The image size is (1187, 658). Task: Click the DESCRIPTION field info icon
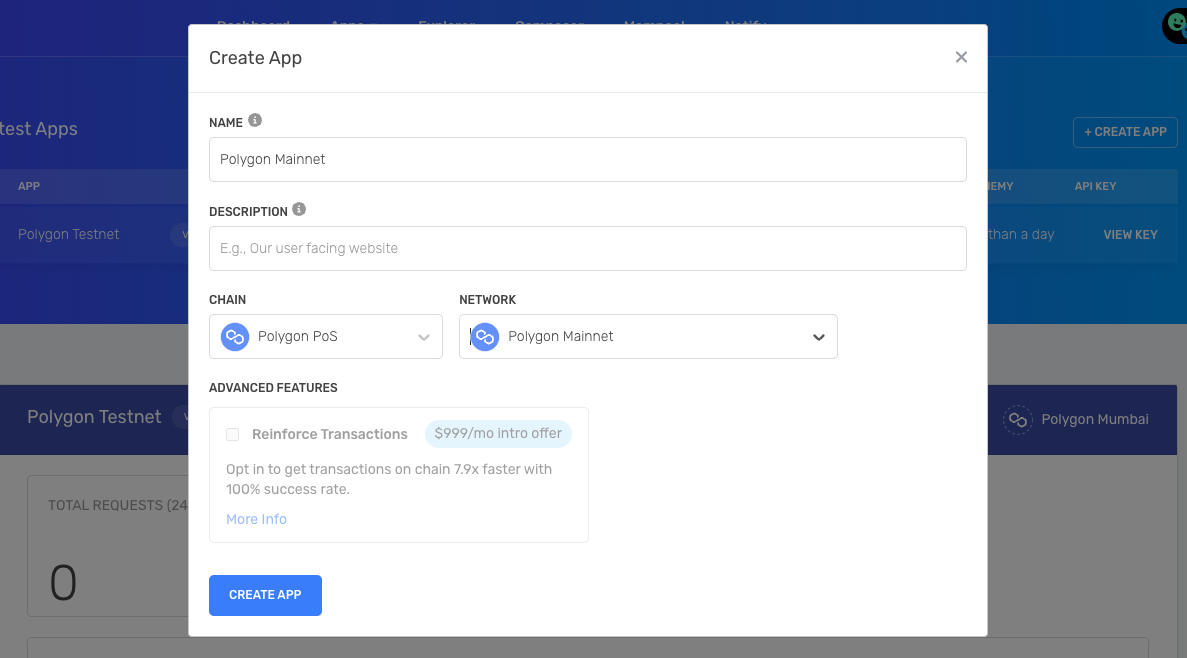[x=299, y=210]
